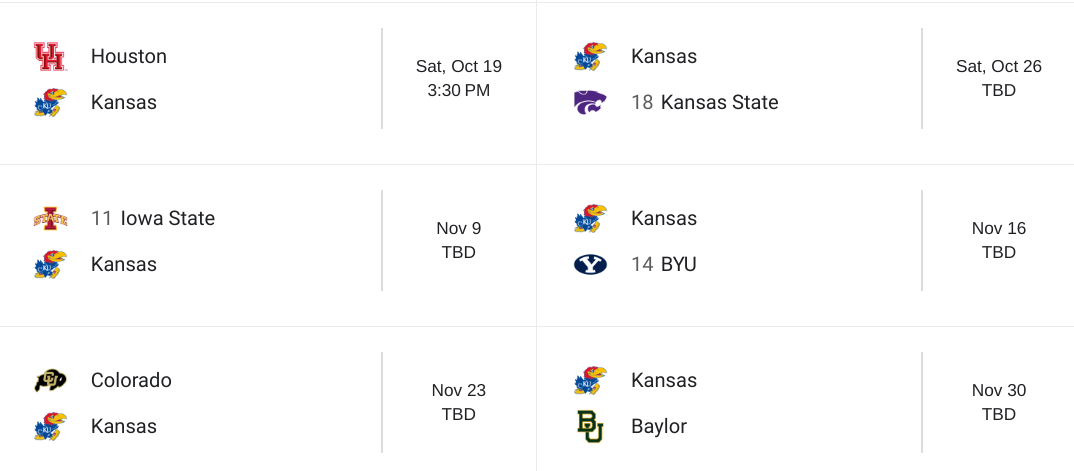Click the Houston Cougars logo
The image size is (1074, 471).
point(49,57)
